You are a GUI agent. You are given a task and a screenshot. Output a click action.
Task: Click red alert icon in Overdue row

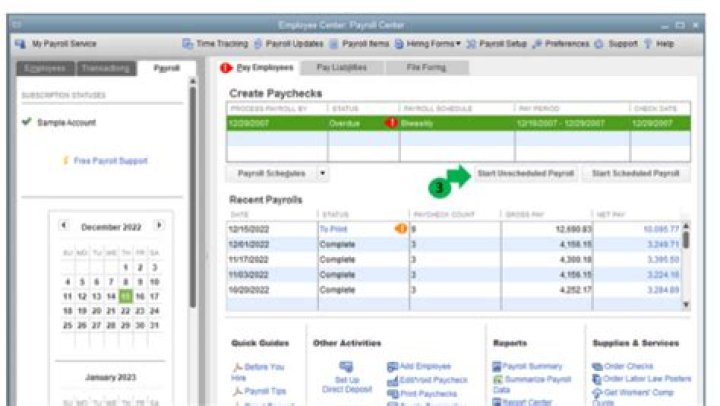point(391,123)
